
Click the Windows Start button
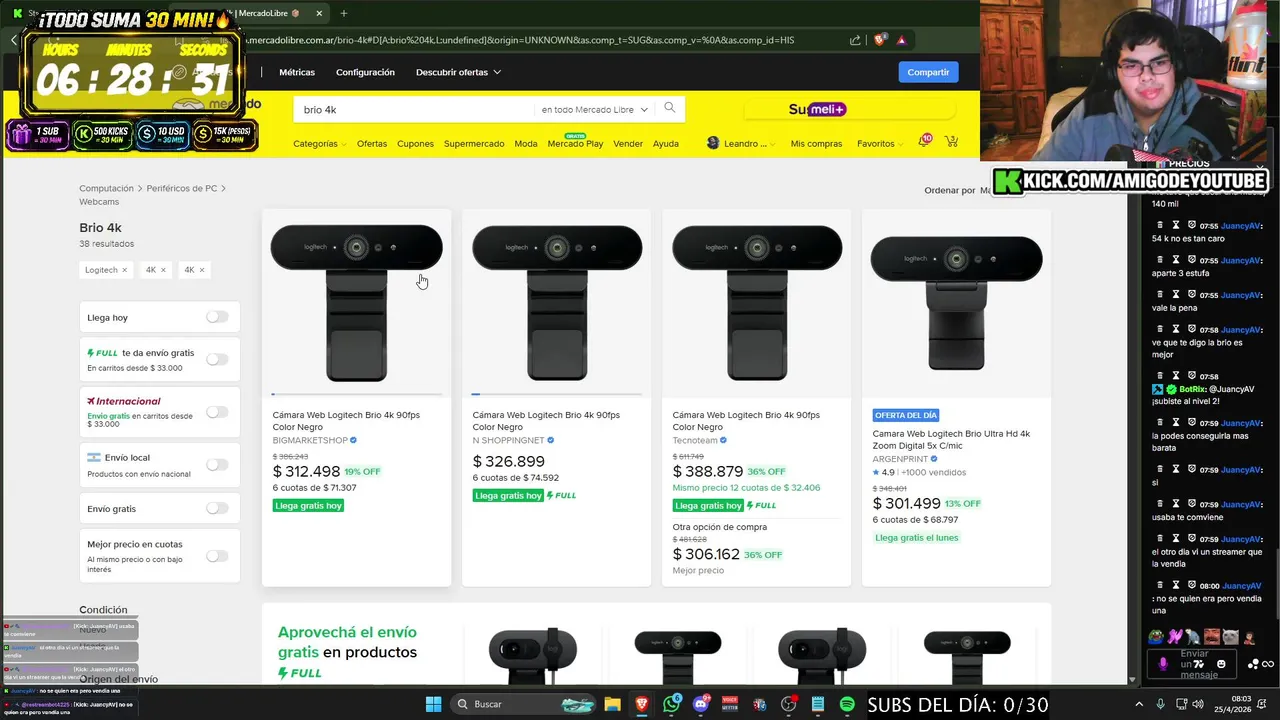click(x=433, y=704)
